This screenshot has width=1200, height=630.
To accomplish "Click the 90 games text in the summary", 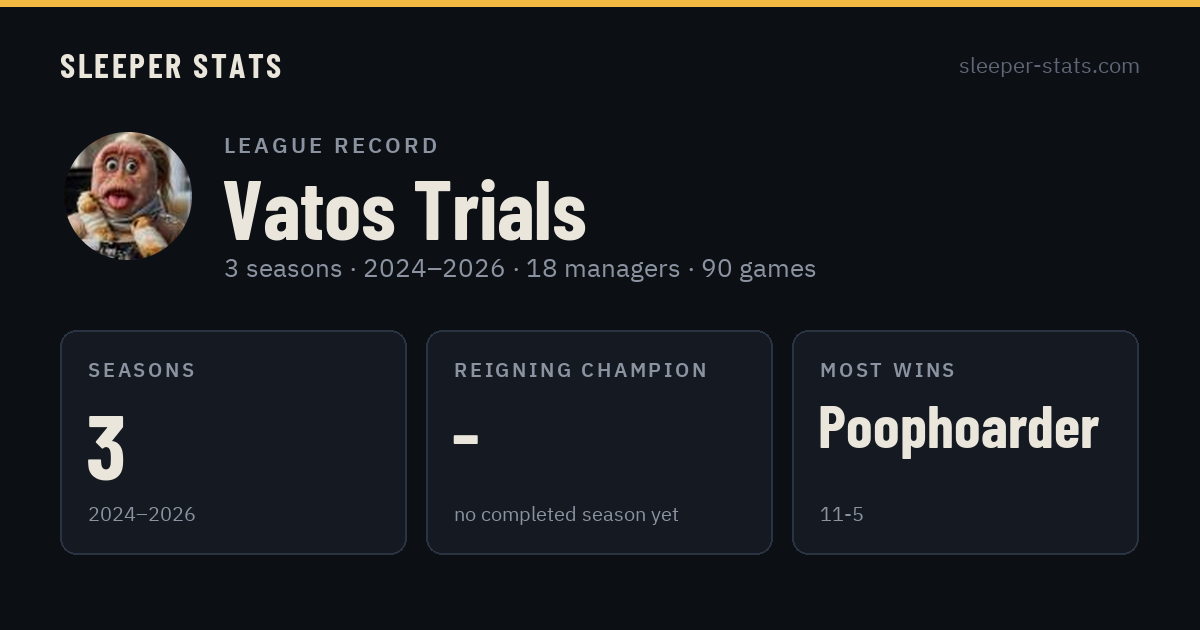I will pyautogui.click(x=758, y=268).
